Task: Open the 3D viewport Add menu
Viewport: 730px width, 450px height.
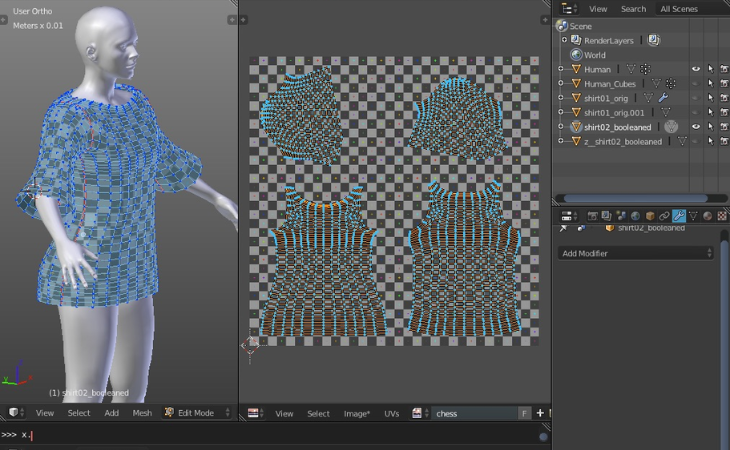Action: coord(111,412)
